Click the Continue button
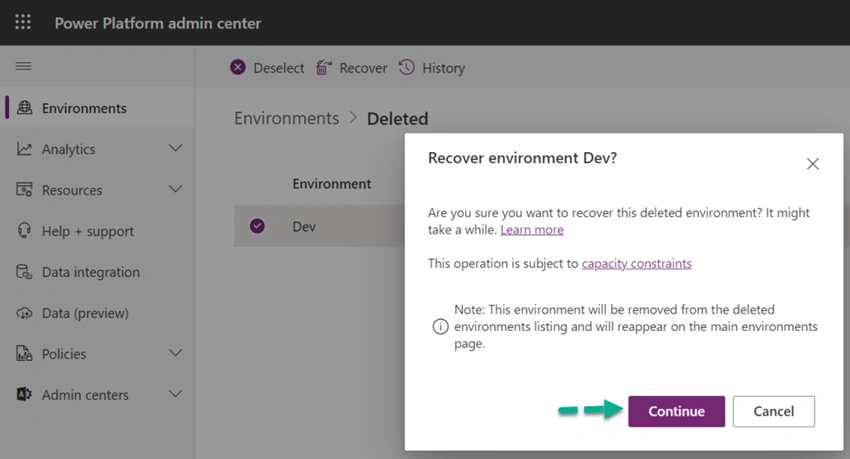This screenshot has width=850, height=459. click(676, 411)
